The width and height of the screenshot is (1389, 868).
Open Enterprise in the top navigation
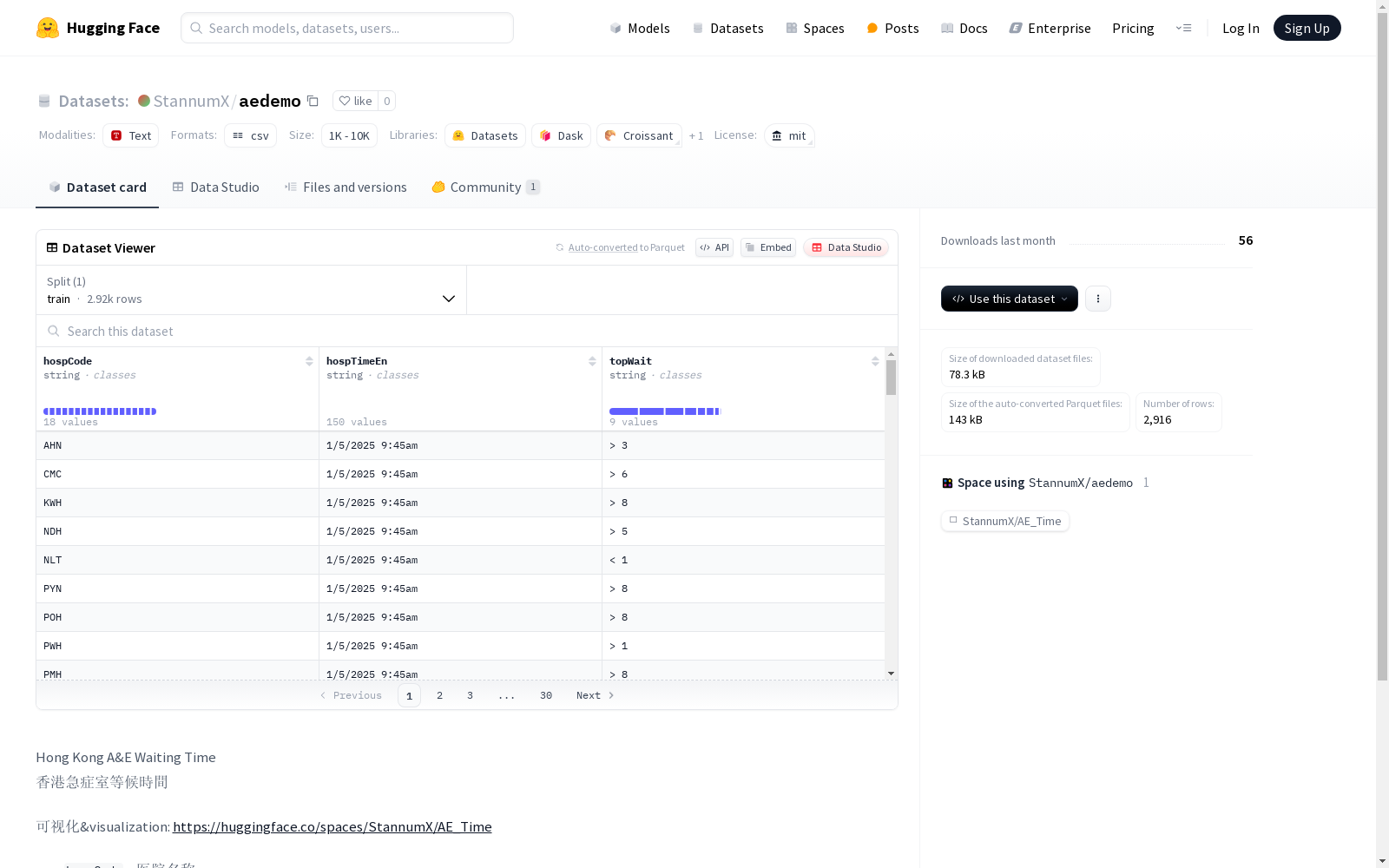[1050, 28]
